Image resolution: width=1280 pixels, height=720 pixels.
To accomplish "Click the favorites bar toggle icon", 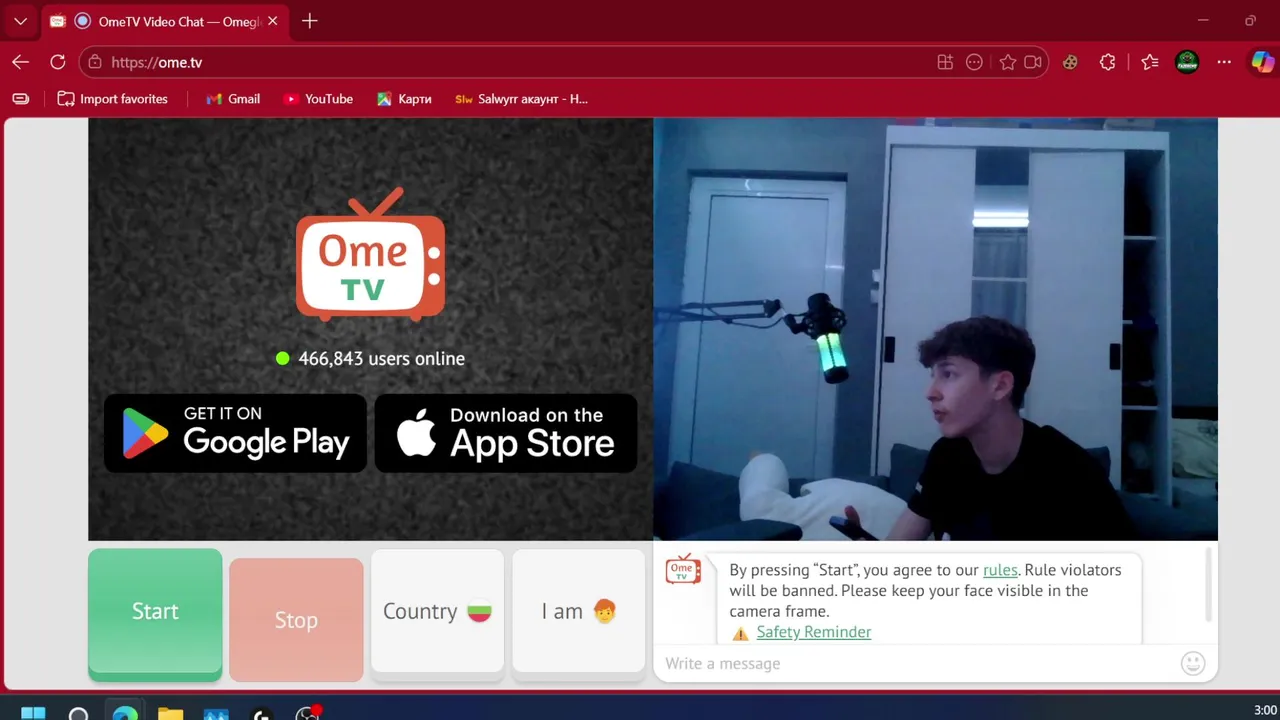I will coord(21,99).
